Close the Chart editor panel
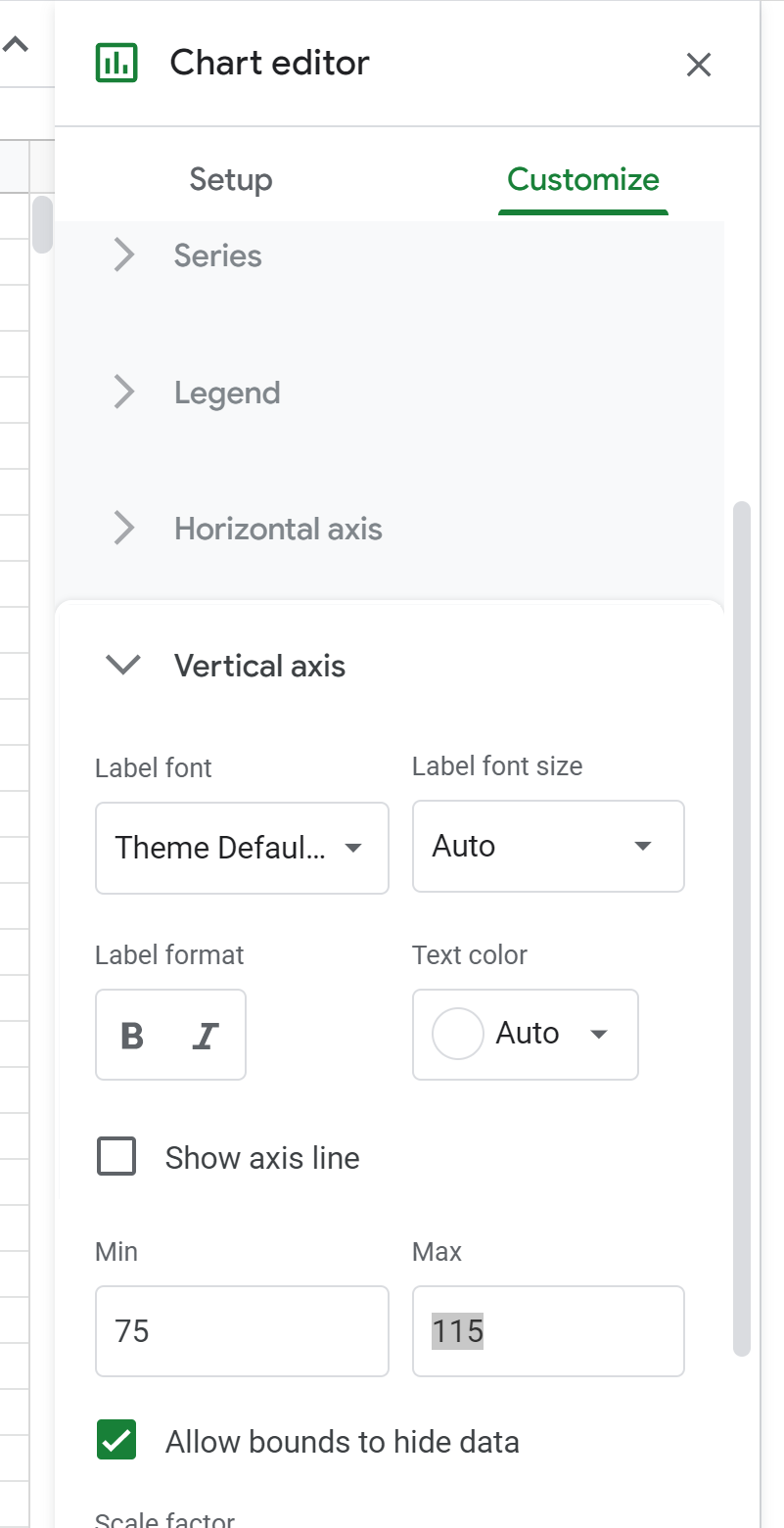The image size is (784, 1528). [698, 65]
